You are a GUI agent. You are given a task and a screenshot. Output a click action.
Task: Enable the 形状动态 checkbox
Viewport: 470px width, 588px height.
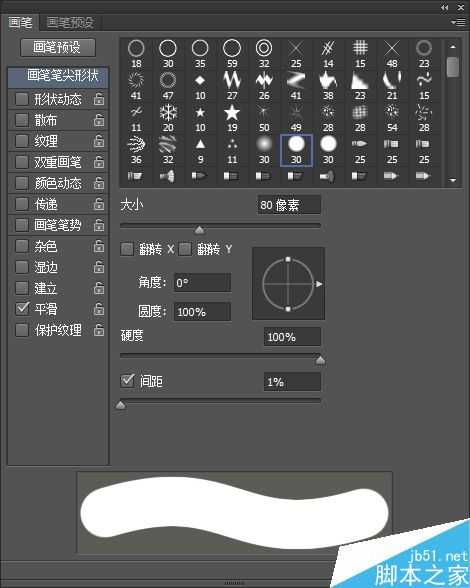[22, 99]
